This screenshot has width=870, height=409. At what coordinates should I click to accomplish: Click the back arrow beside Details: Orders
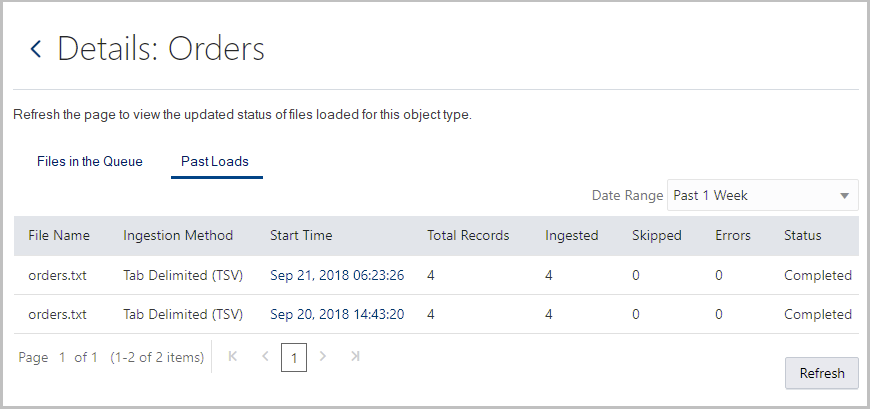click(36, 49)
